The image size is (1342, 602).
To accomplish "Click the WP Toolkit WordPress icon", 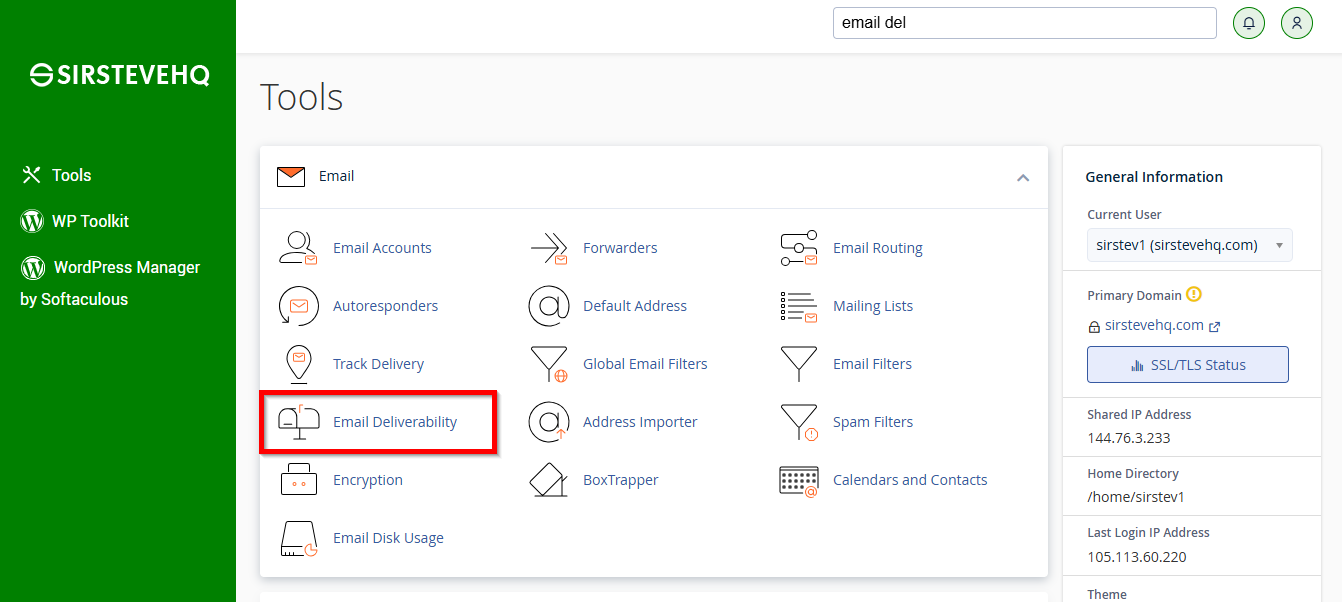I will tap(32, 221).
